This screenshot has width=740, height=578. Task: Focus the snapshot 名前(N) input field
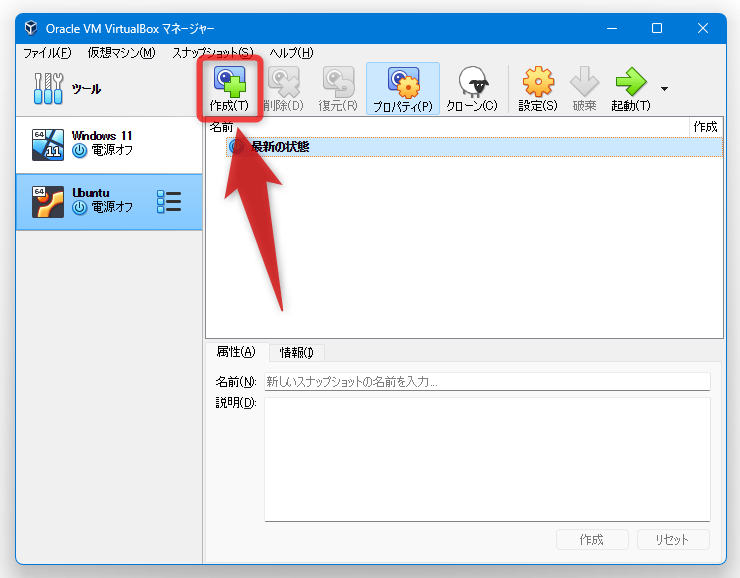pos(487,382)
